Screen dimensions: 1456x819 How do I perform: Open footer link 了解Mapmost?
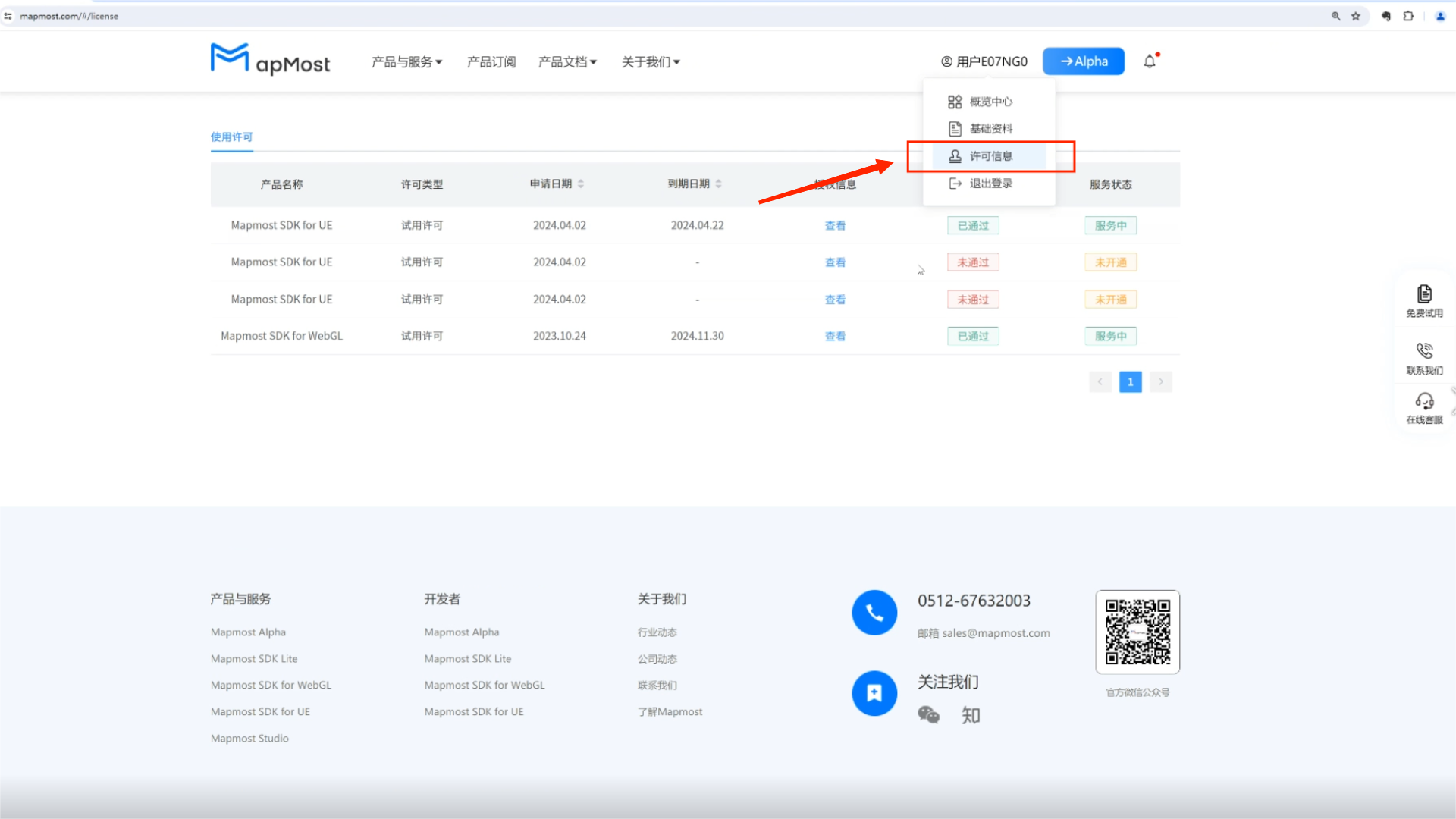click(670, 712)
